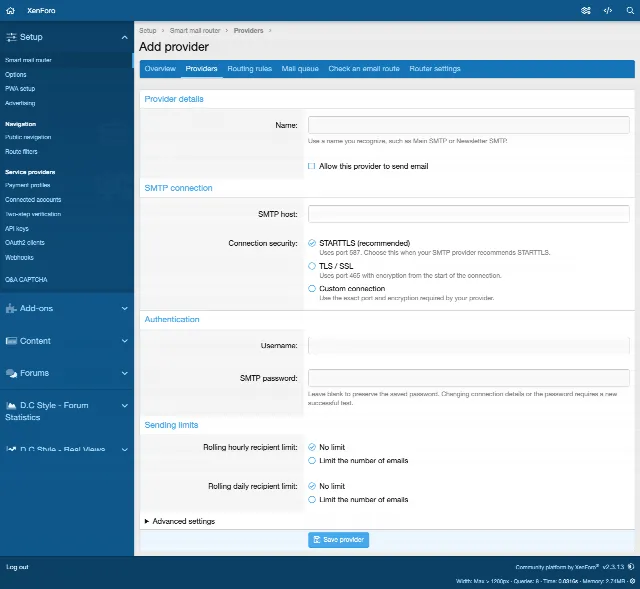Switch to Check an email route tab
The height and width of the screenshot is (589, 640).
pos(364,69)
